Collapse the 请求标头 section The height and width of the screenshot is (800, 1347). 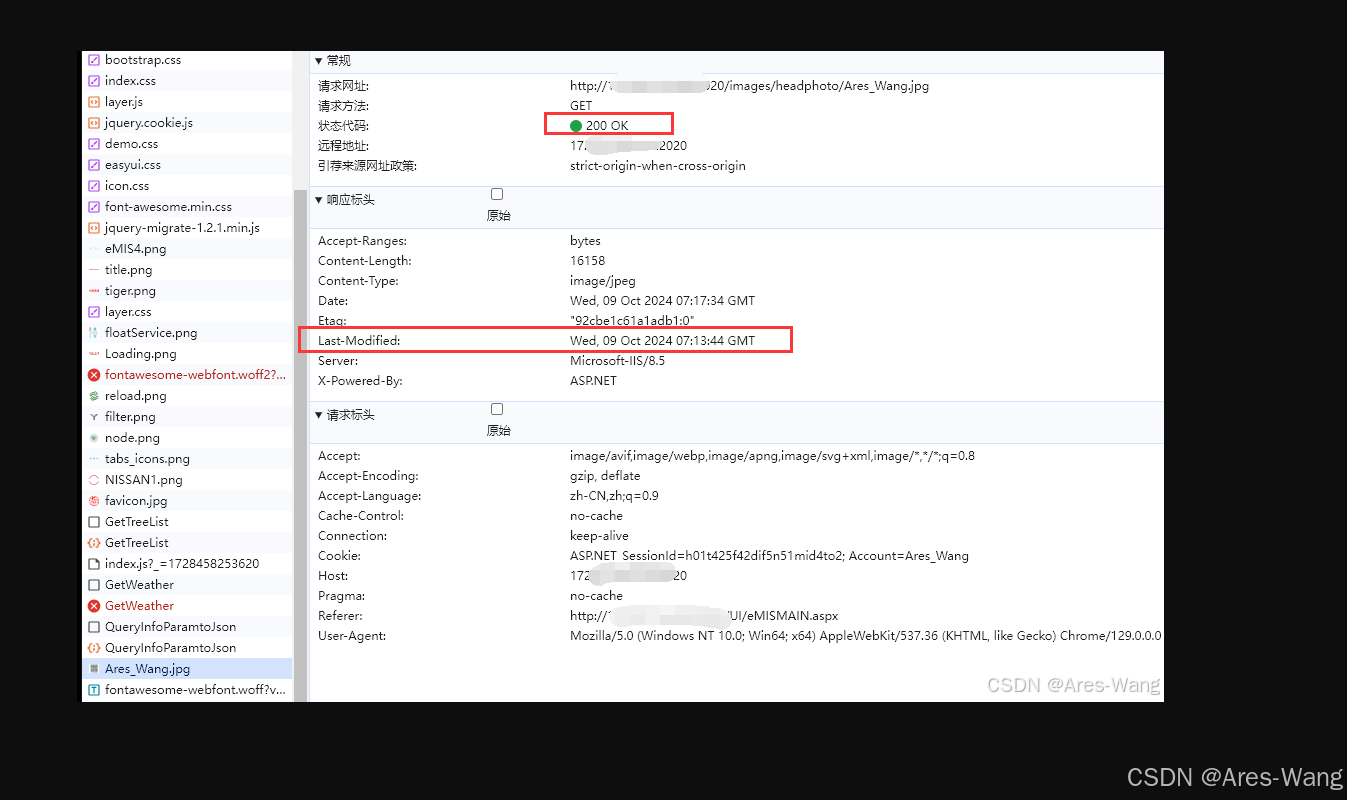[318, 414]
